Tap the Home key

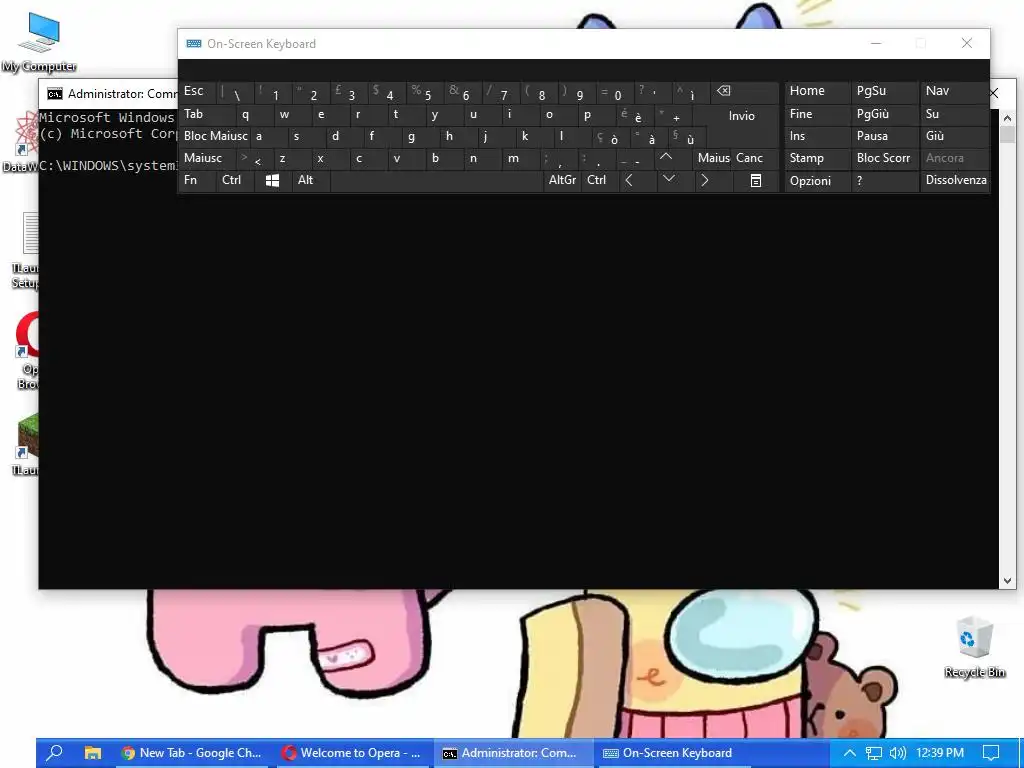(817, 91)
